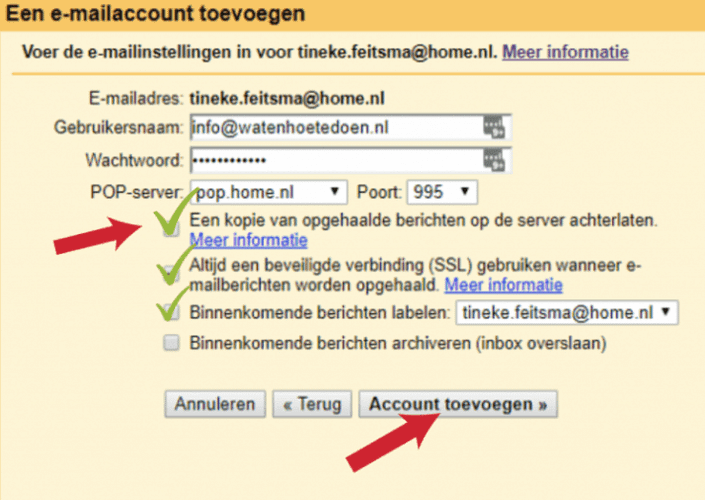Screen dimensions: 705x500
Task: Open the POP-server dropdown pop.home.nl
Action: 268,192
